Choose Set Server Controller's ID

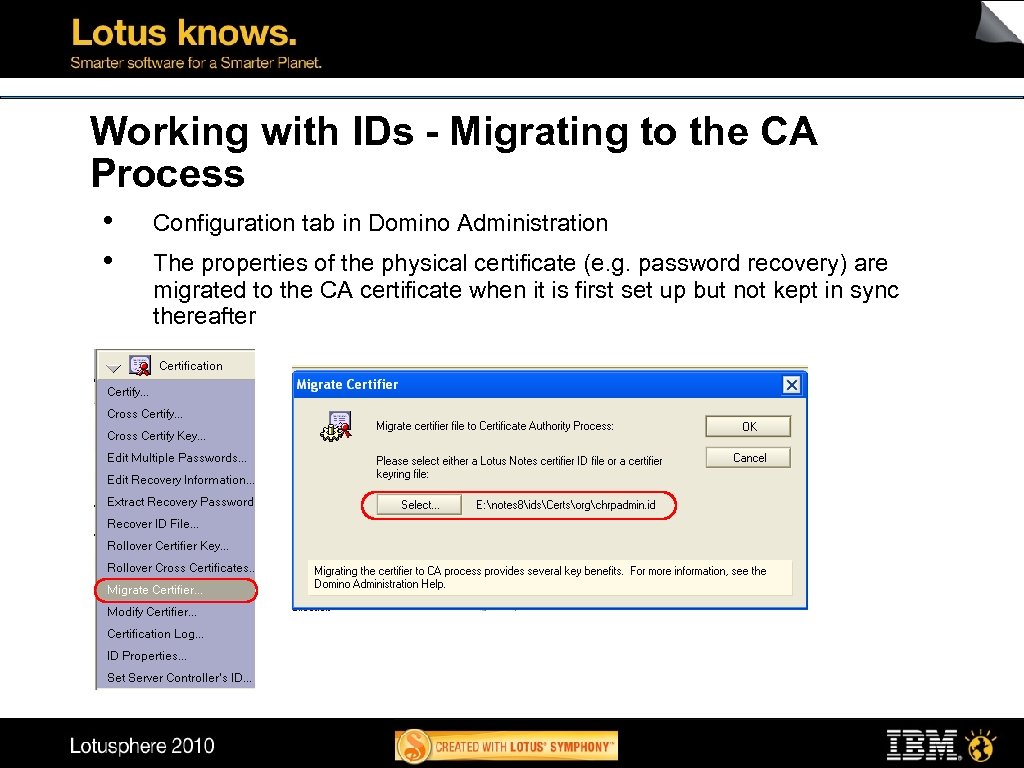pos(180,678)
